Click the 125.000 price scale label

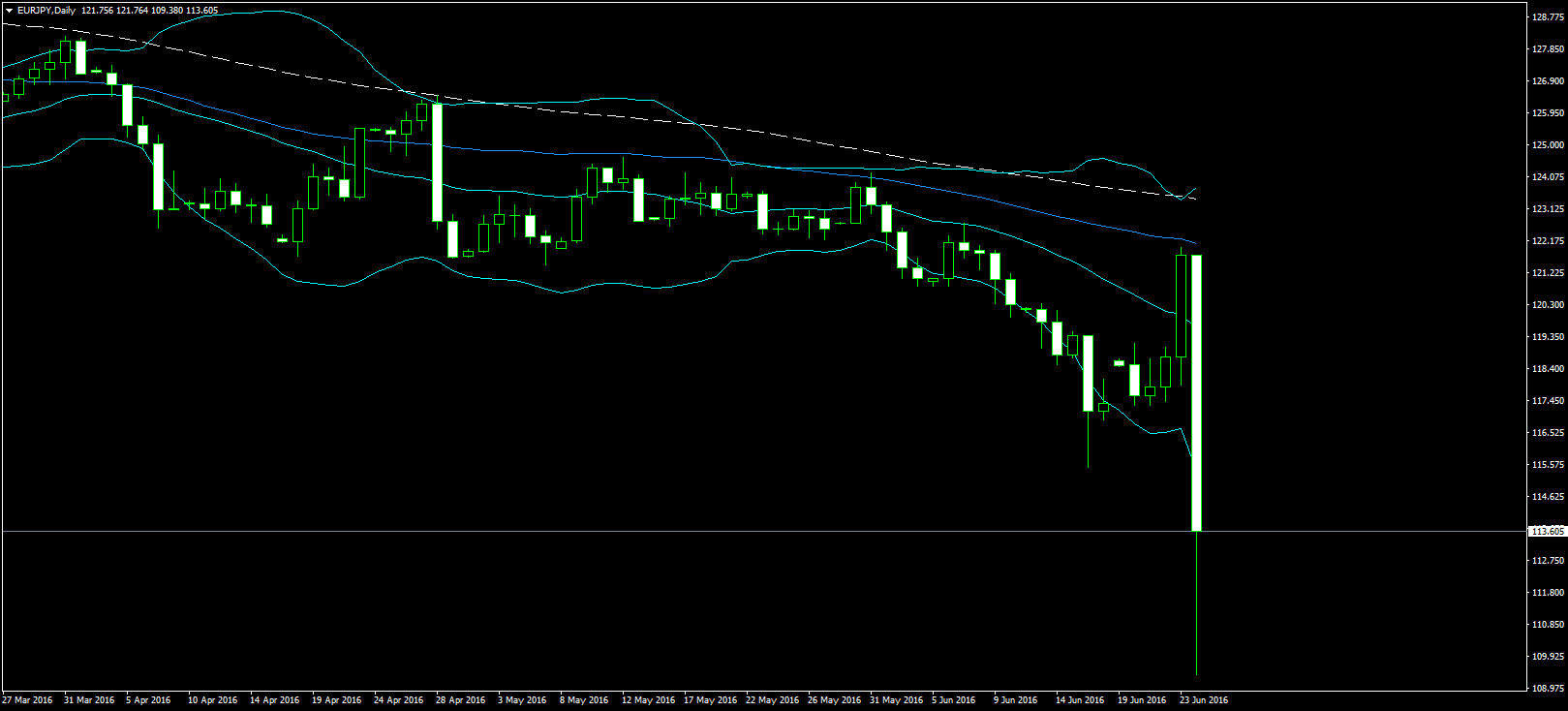(1548, 145)
